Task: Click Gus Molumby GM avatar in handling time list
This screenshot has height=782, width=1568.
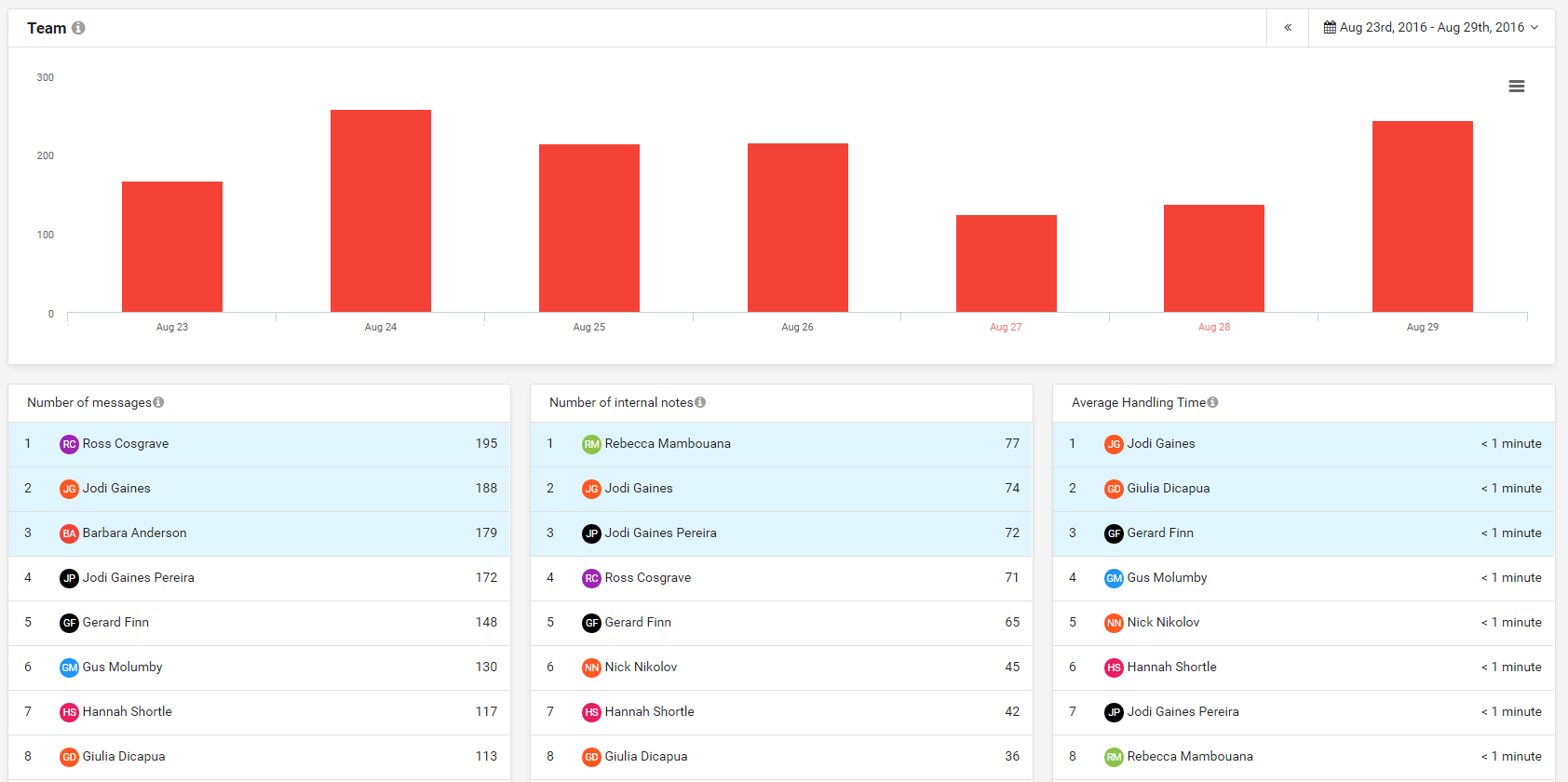Action: 1114,578
